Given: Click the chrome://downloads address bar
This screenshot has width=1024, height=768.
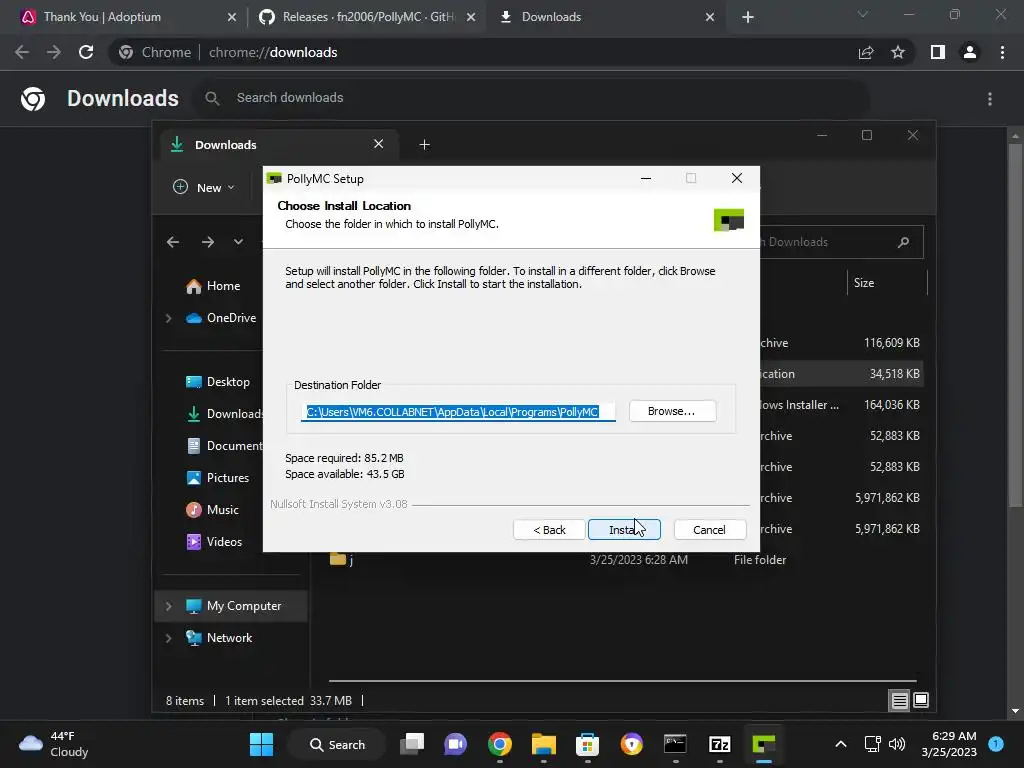Looking at the screenshot, I should pyautogui.click(x=483, y=52).
